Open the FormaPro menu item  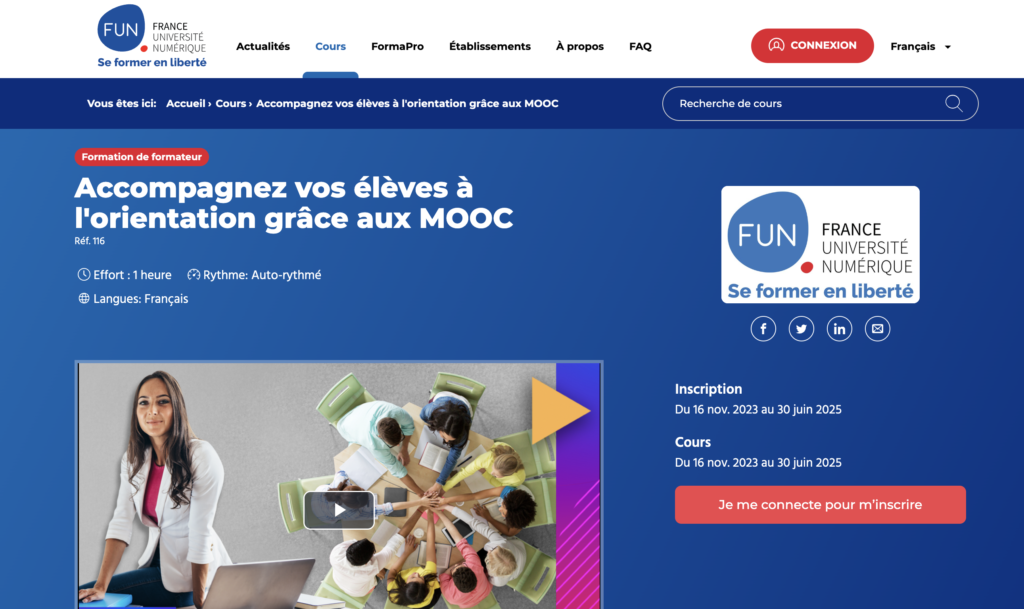[x=397, y=46]
